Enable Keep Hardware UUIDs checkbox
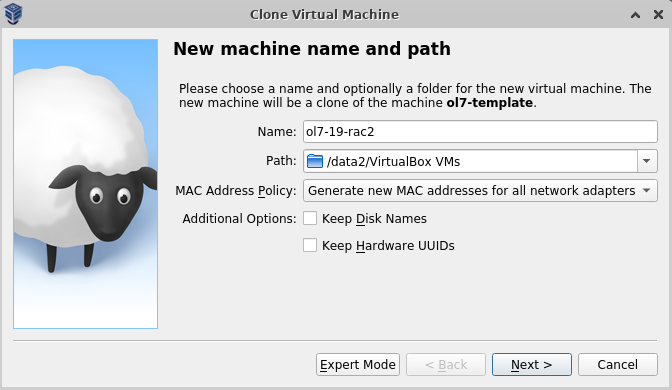 (x=310, y=245)
